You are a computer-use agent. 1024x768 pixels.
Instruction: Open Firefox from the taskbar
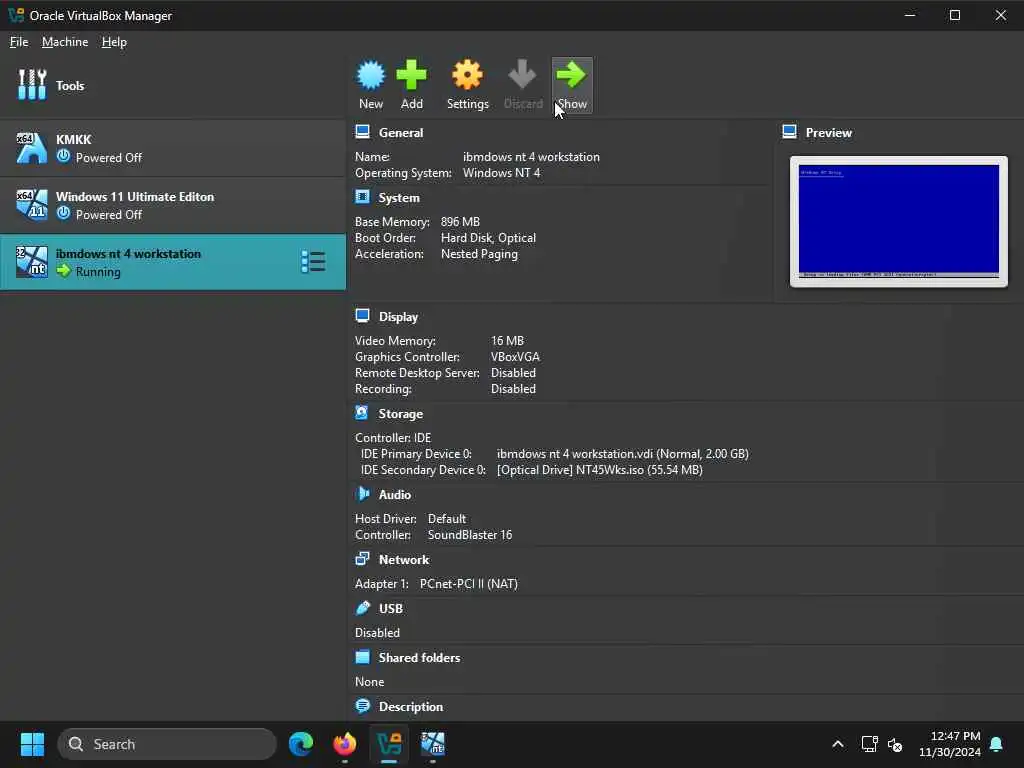tap(345, 744)
